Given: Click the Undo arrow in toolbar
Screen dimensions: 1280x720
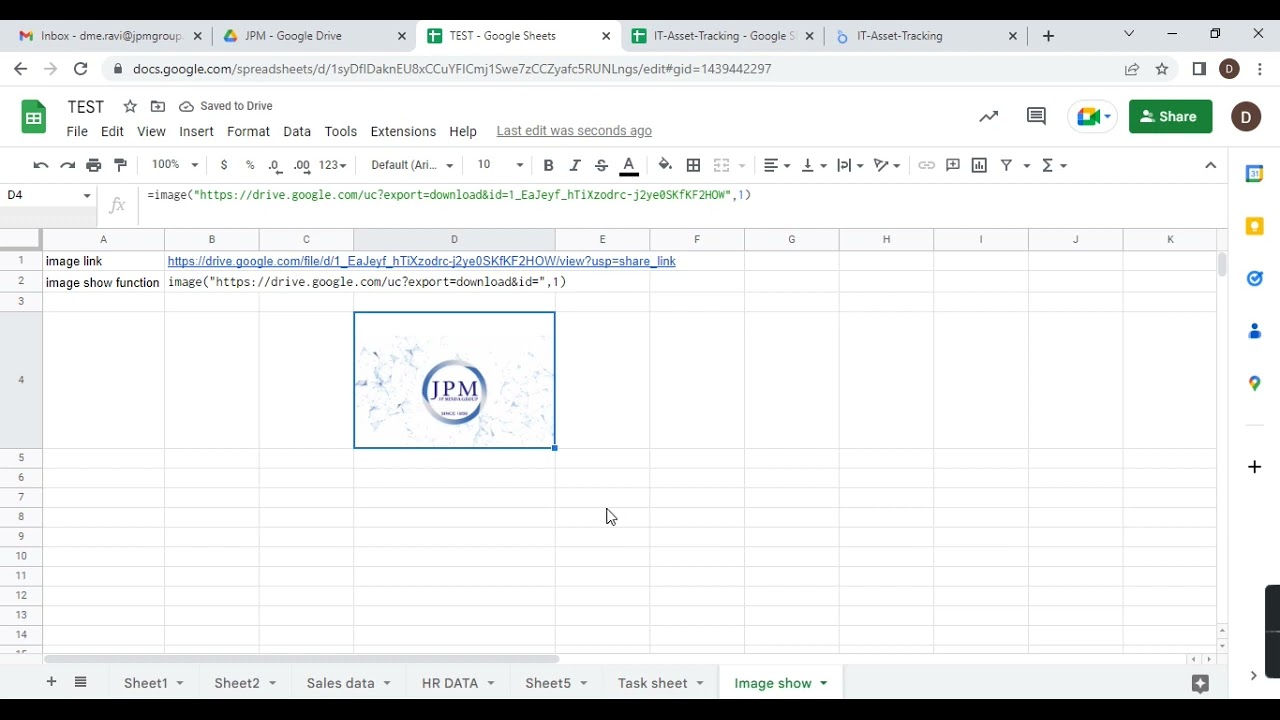Looking at the screenshot, I should pos(41,165).
